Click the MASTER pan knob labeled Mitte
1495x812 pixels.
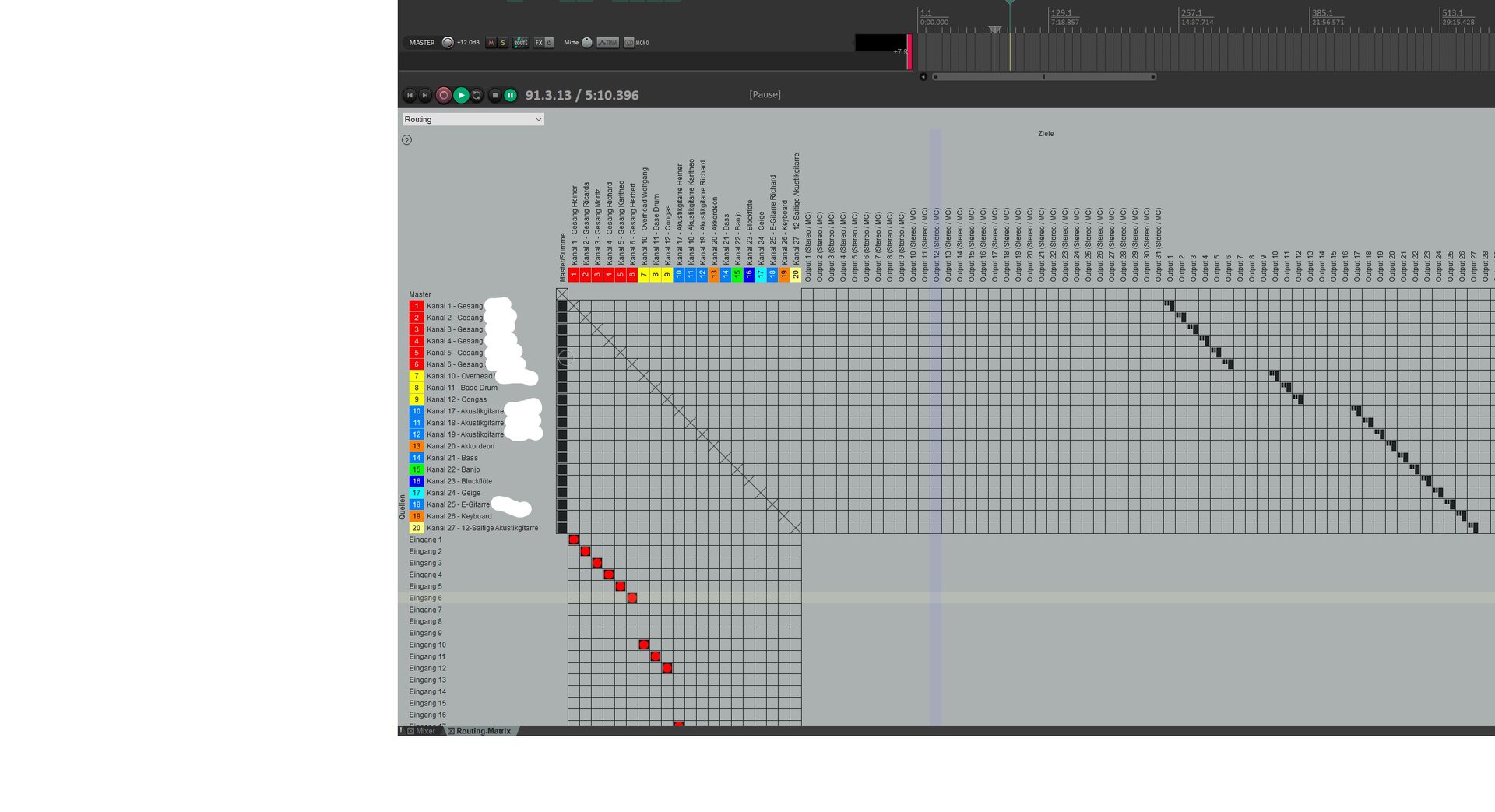point(587,43)
